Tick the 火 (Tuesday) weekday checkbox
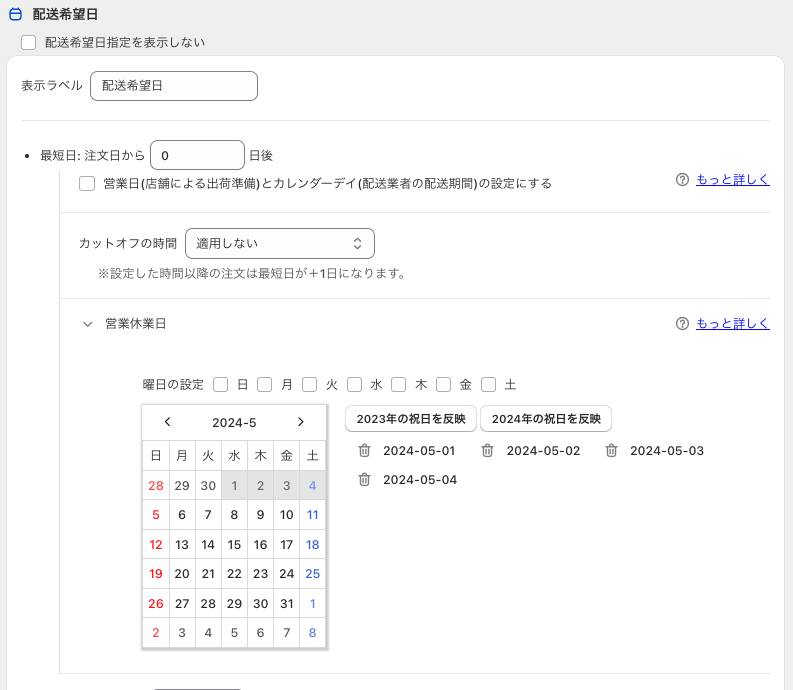The height and width of the screenshot is (690, 793). pos(310,384)
